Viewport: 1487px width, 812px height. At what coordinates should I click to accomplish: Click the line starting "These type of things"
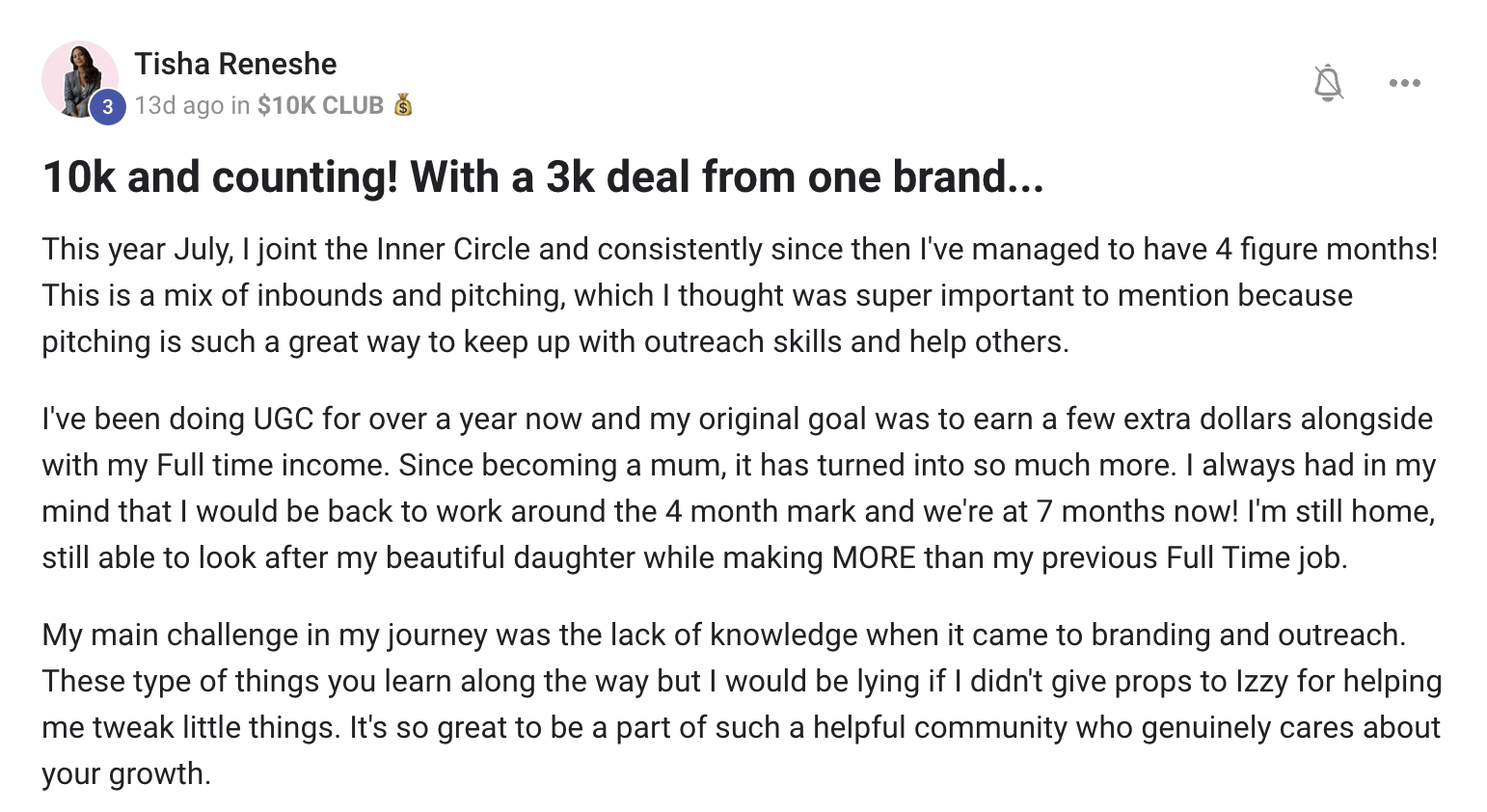(742, 681)
